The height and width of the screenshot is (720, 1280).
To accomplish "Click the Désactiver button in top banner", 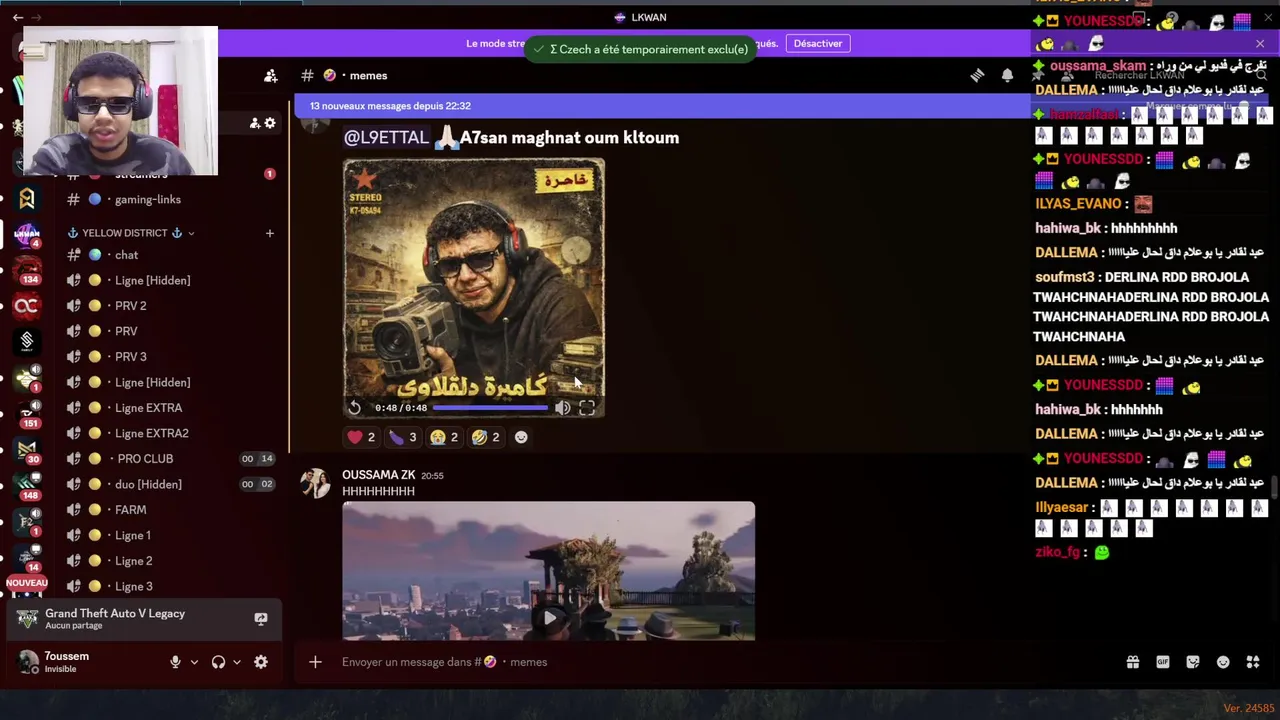I will (818, 44).
